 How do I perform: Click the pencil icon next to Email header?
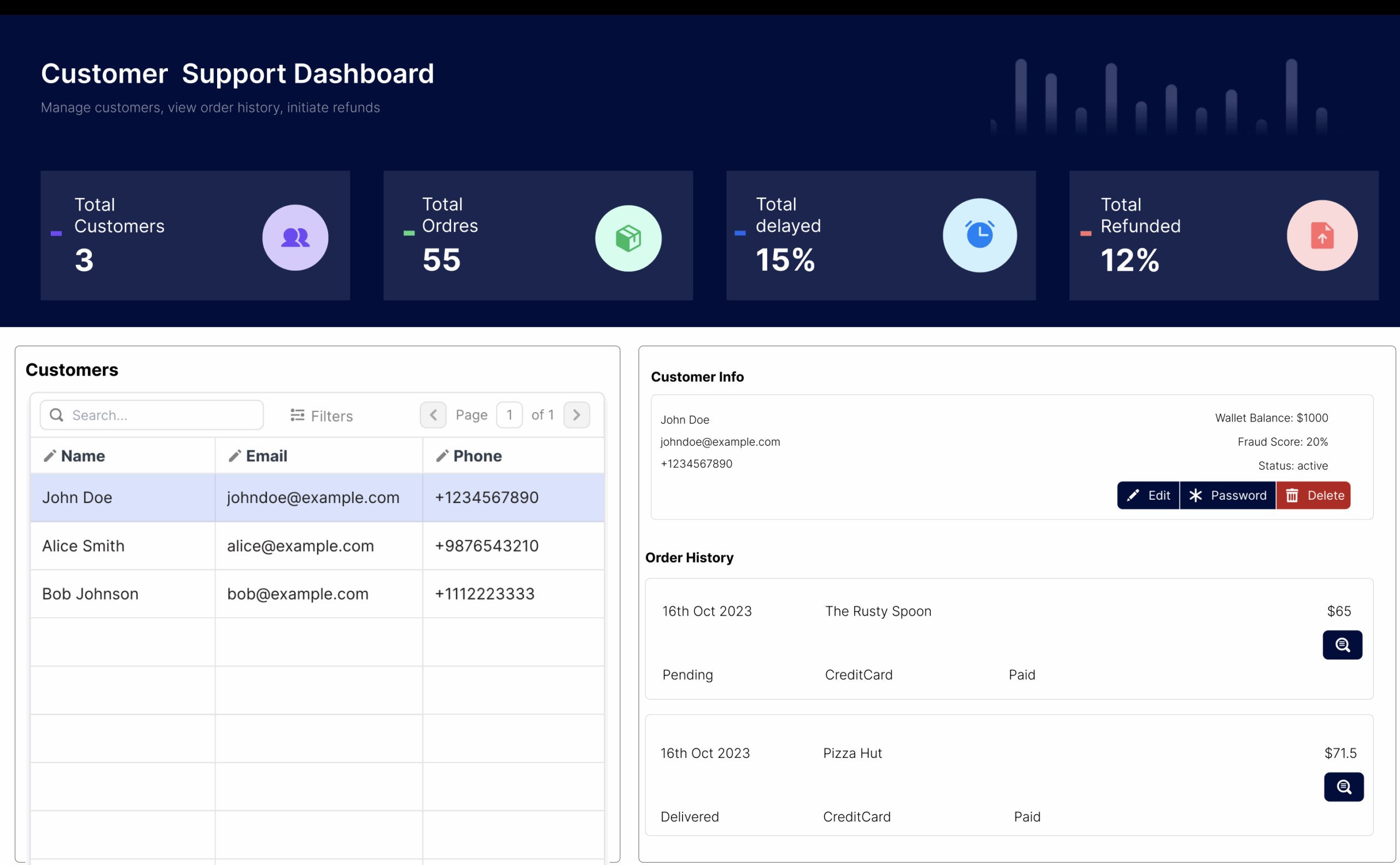235,456
